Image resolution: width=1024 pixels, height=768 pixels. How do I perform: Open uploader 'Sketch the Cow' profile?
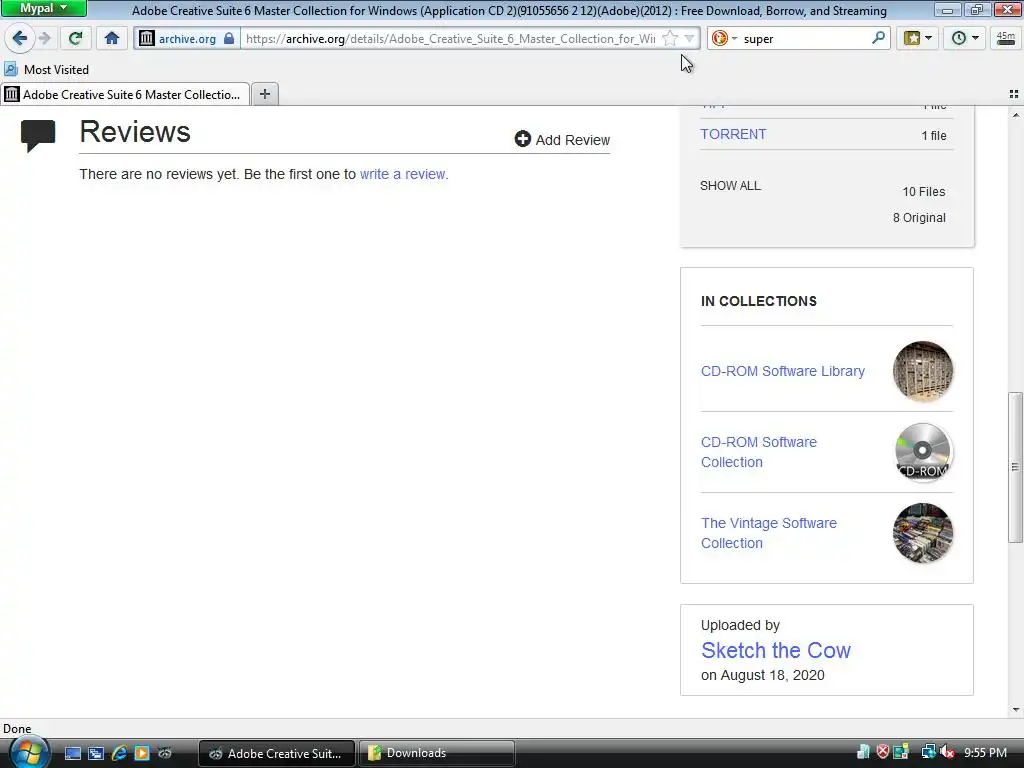click(776, 650)
